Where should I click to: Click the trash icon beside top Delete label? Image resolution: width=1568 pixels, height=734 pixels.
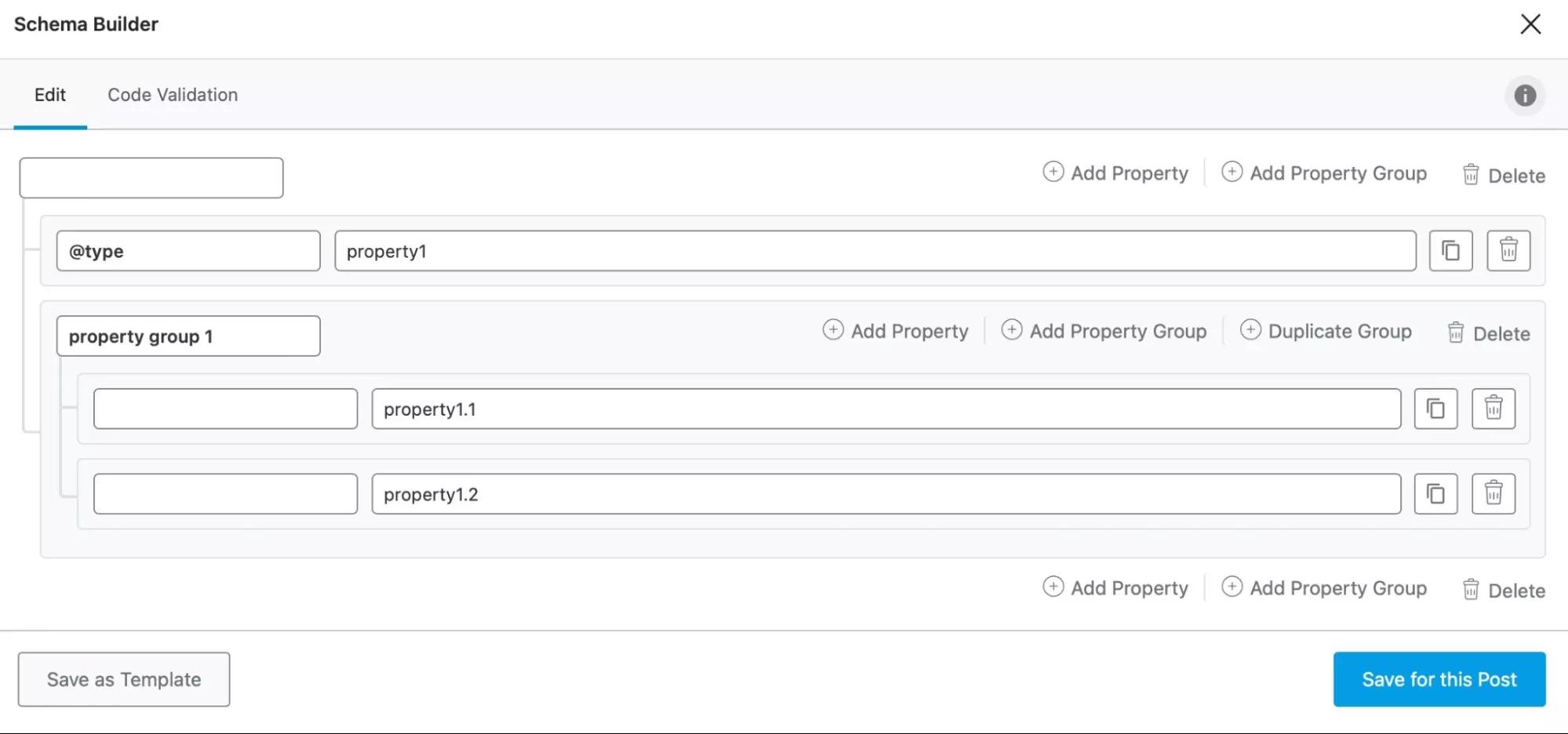coord(1471,174)
